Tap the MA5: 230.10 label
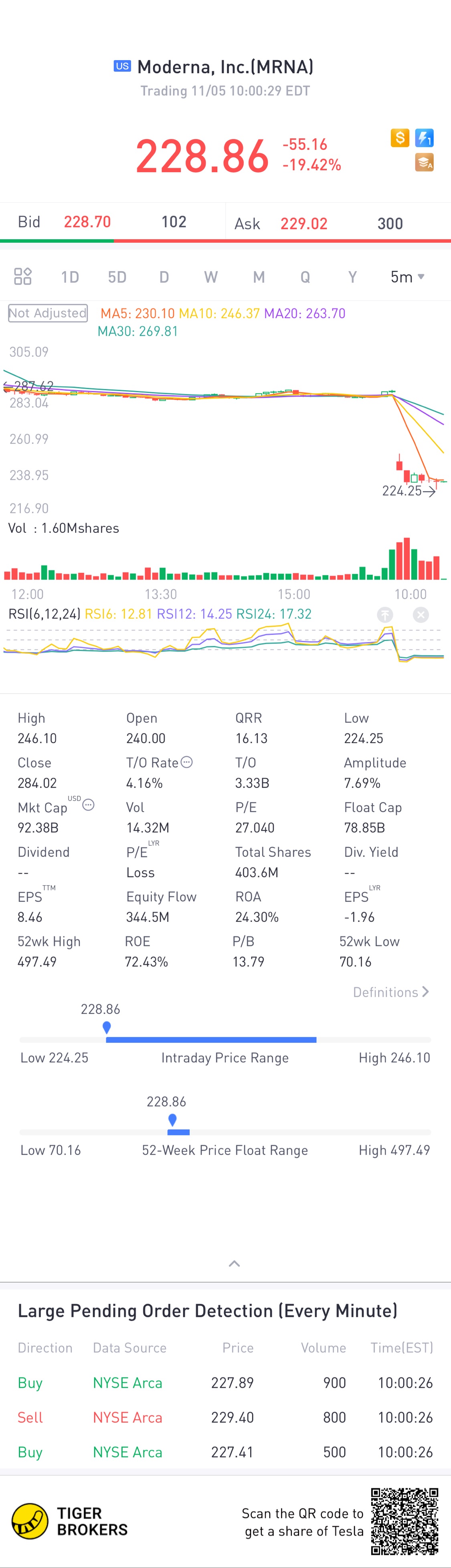The height and width of the screenshot is (1568, 451). [x=138, y=313]
